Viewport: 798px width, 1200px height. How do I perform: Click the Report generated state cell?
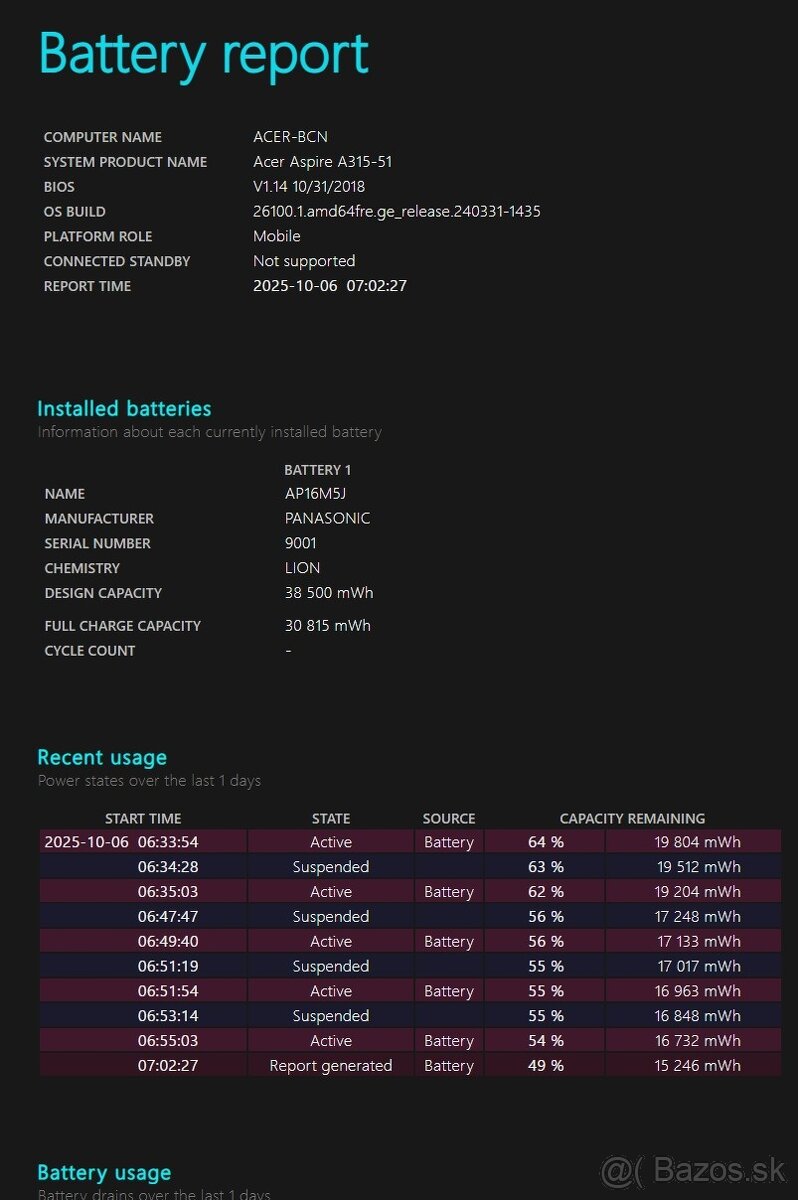pos(331,1066)
